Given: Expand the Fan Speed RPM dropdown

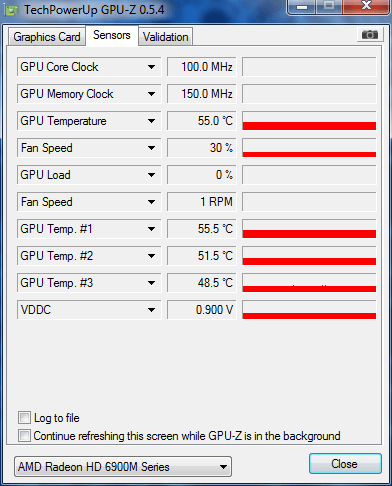Looking at the screenshot, I should point(151,202).
